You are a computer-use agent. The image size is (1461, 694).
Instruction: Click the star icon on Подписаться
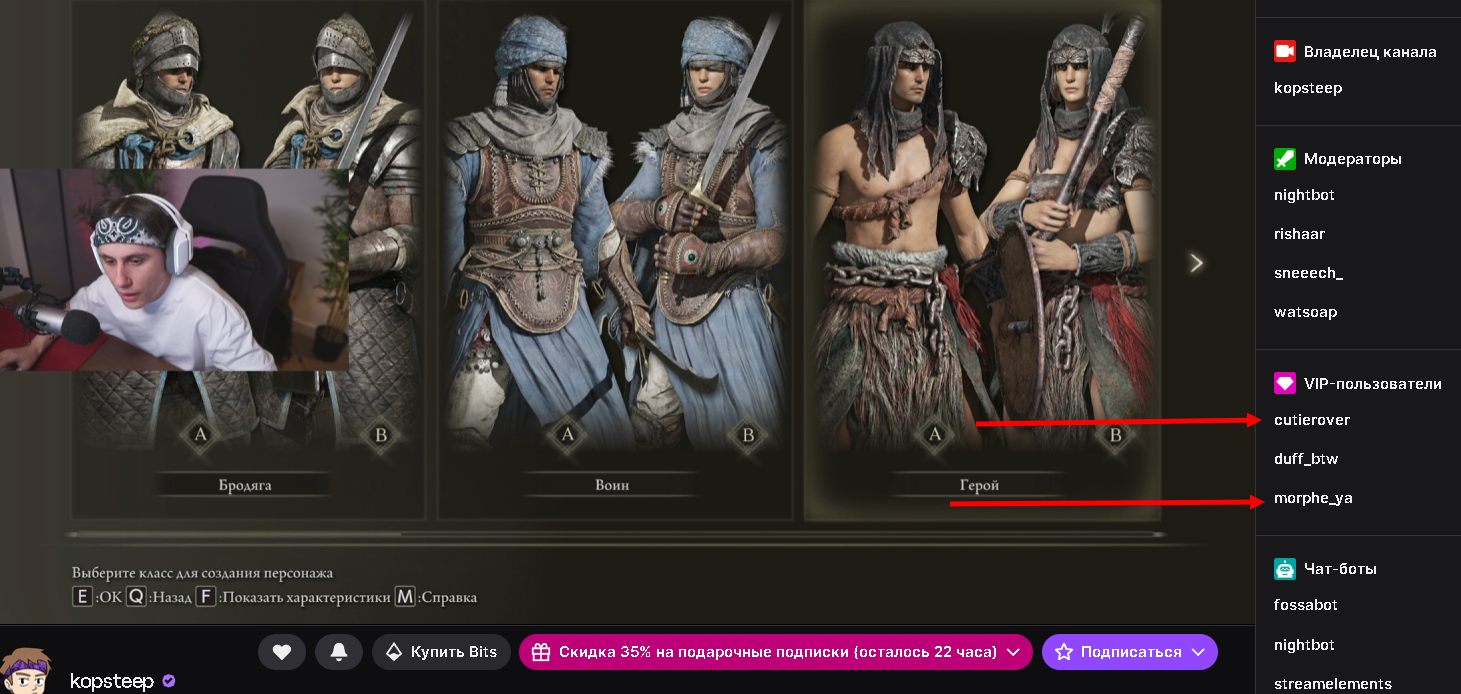1064,652
